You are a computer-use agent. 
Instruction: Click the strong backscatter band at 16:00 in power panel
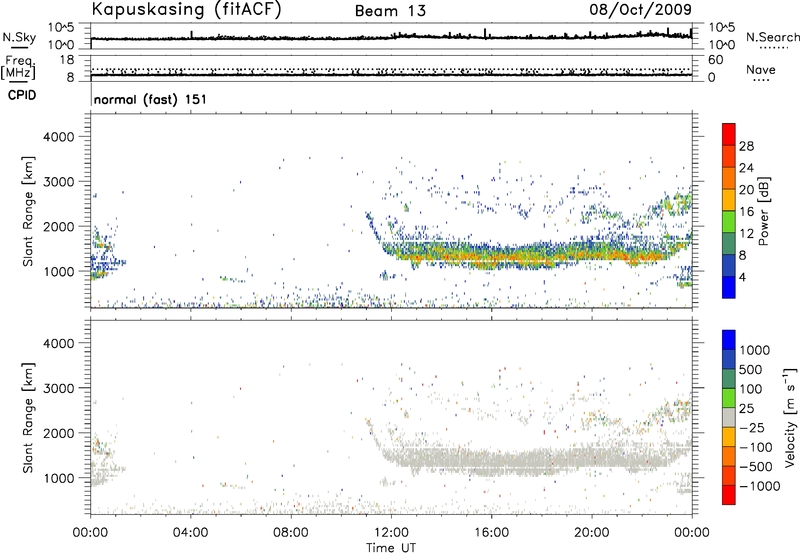[491, 255]
